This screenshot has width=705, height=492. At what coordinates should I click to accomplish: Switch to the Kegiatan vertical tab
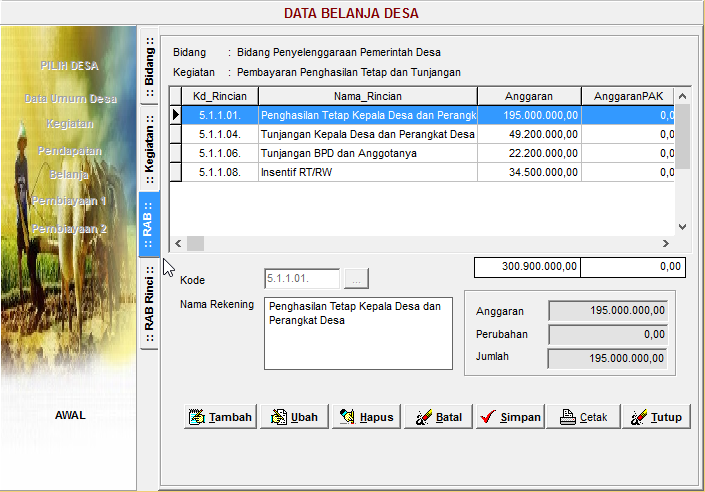(x=148, y=150)
